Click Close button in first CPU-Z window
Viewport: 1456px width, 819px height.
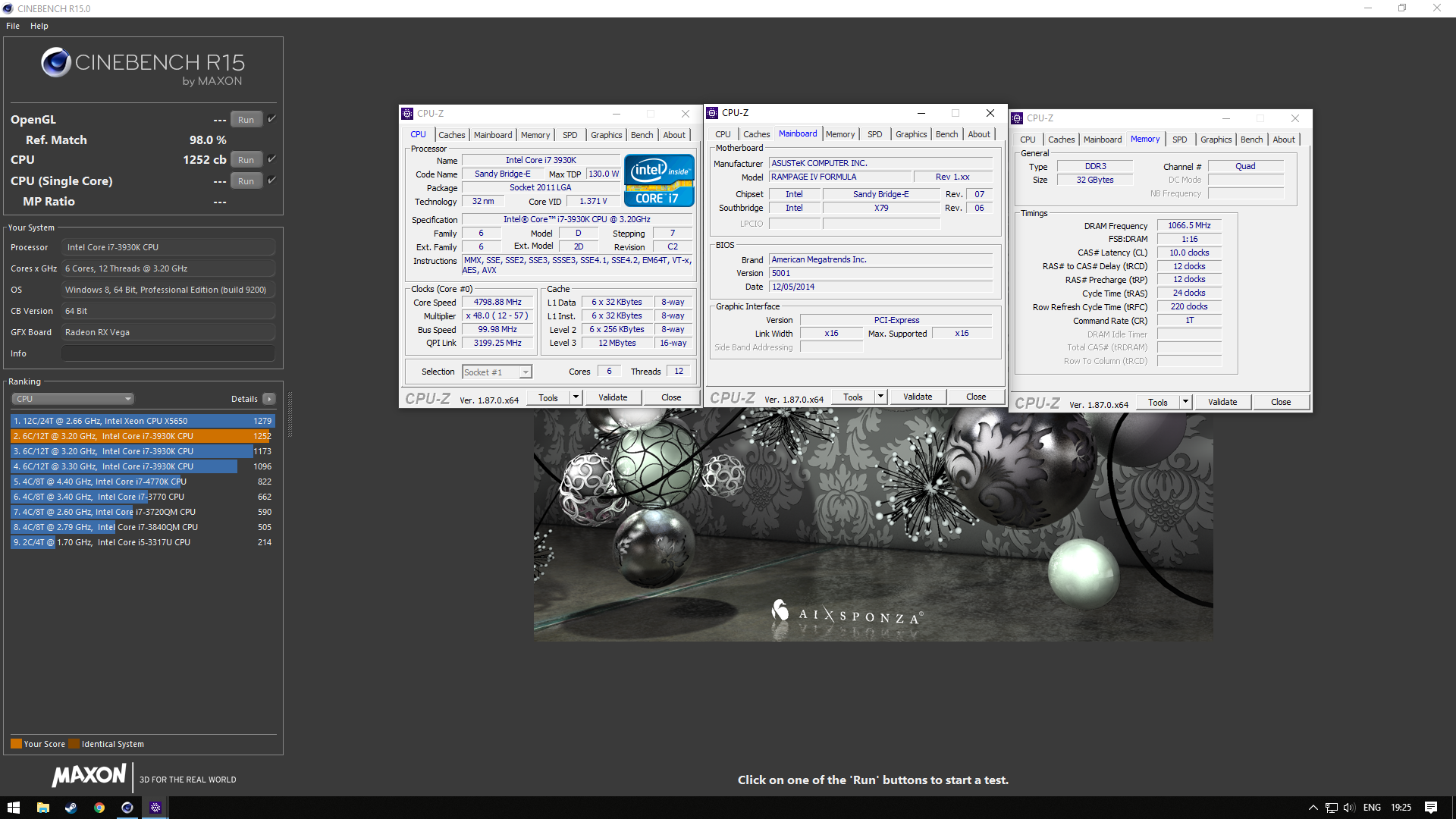[x=671, y=397]
